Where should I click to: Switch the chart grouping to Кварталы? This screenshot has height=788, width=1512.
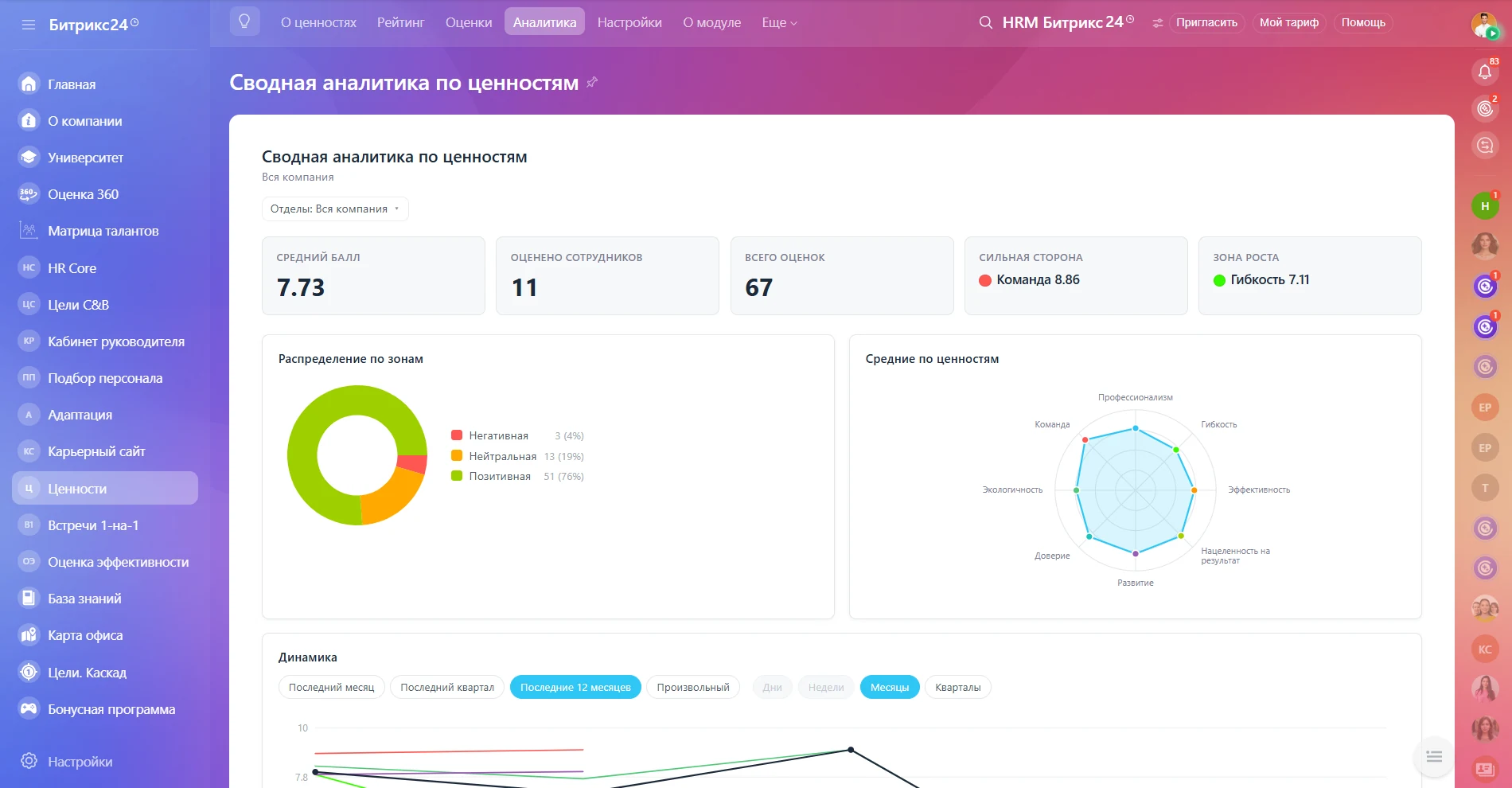(x=958, y=687)
